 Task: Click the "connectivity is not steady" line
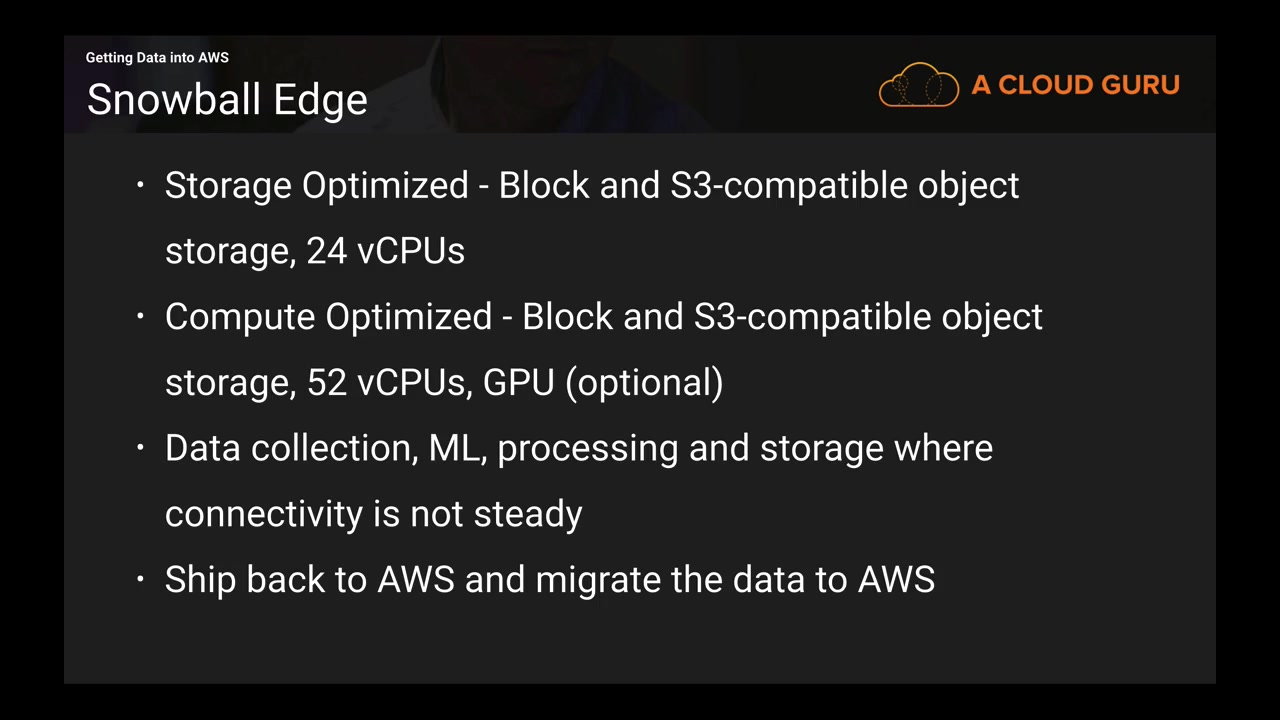coord(373,514)
